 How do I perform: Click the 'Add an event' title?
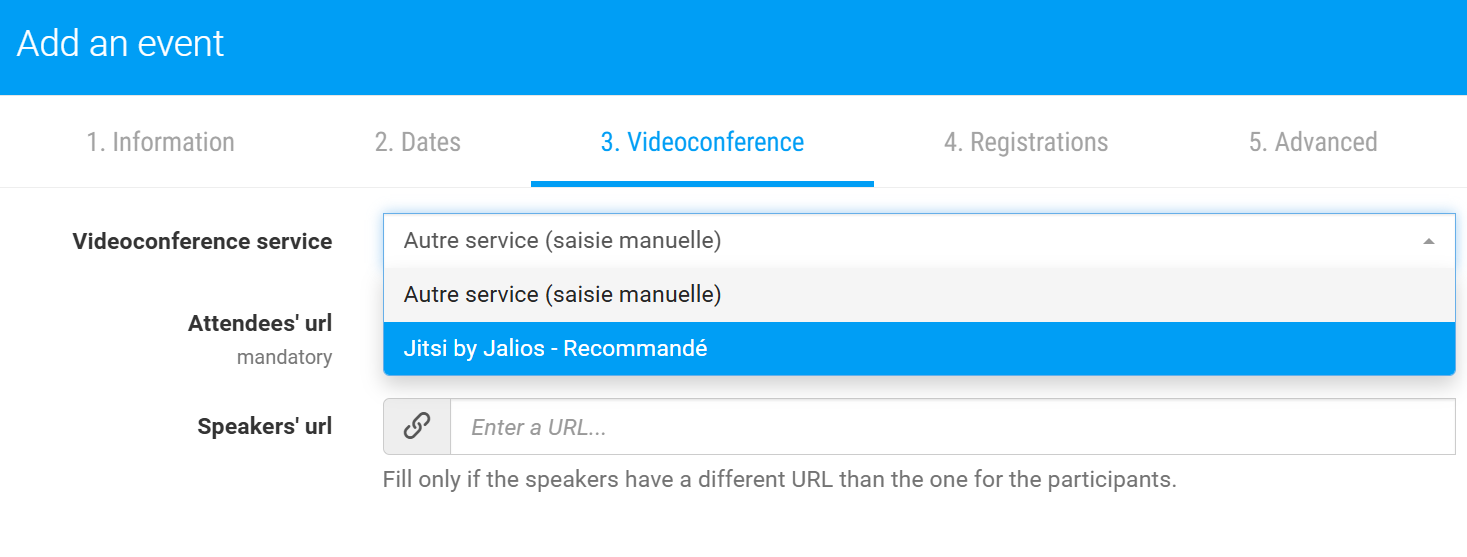click(x=121, y=44)
